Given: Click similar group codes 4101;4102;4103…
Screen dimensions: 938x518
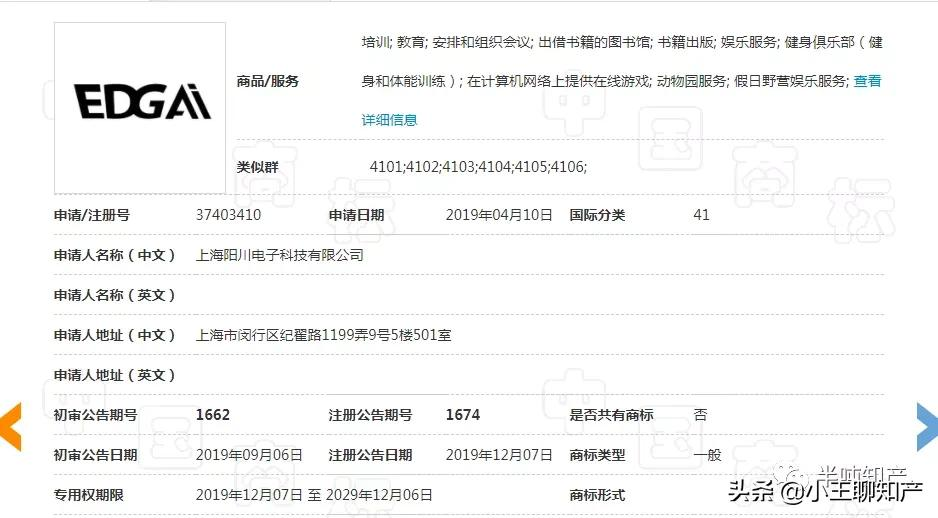Looking at the screenshot, I should (x=479, y=167).
